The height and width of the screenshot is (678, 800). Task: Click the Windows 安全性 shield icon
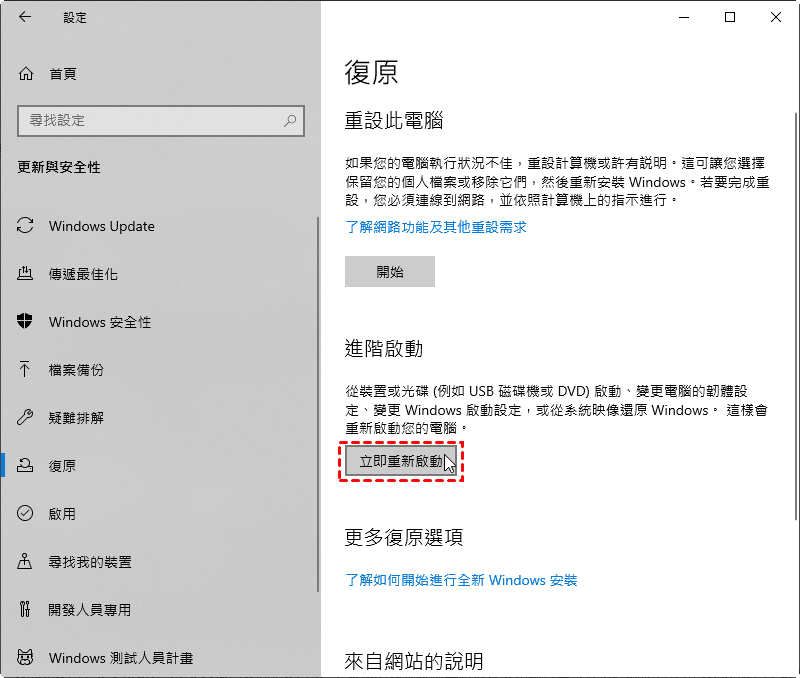24,321
